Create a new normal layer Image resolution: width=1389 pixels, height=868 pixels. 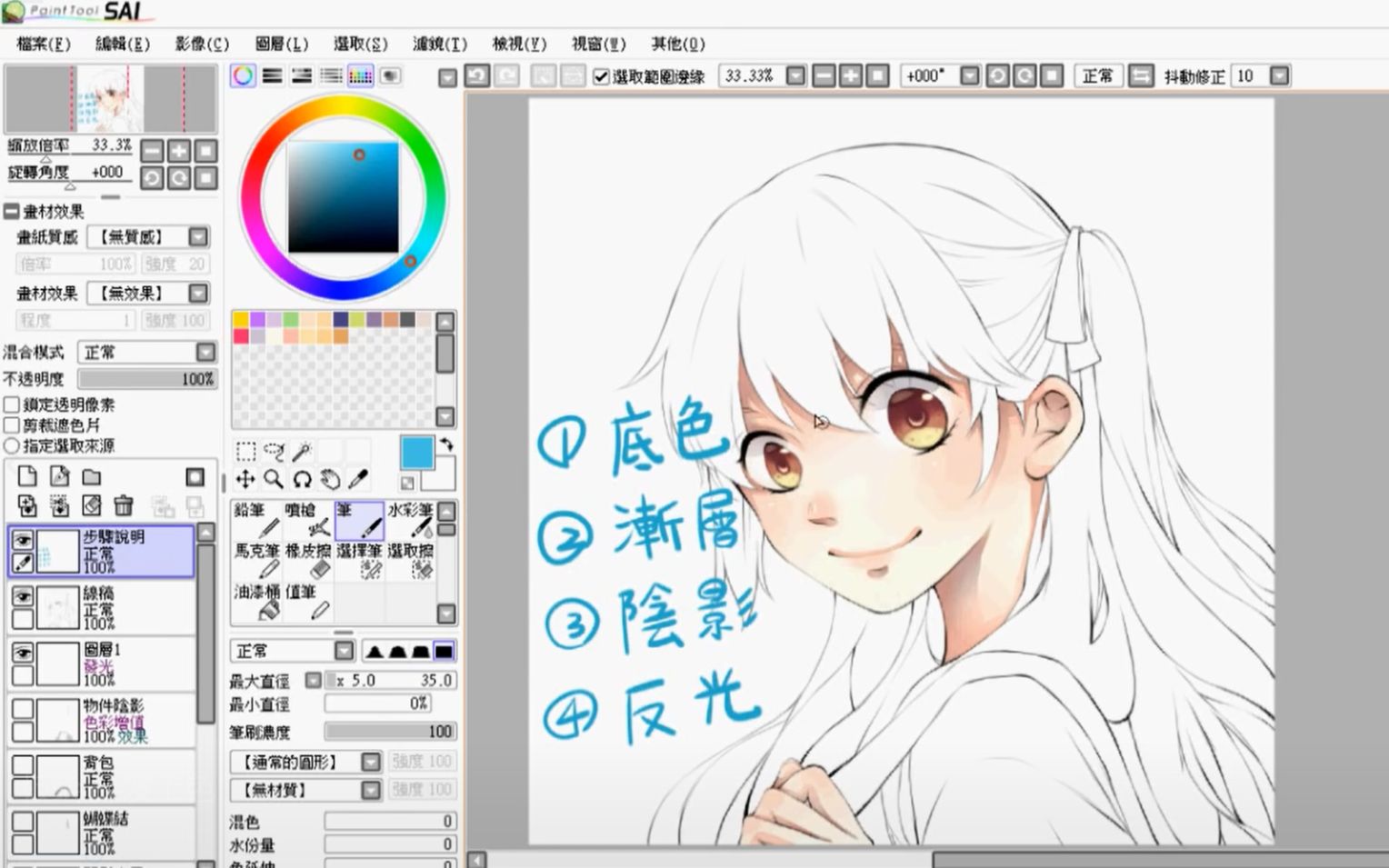pyautogui.click(x=27, y=476)
